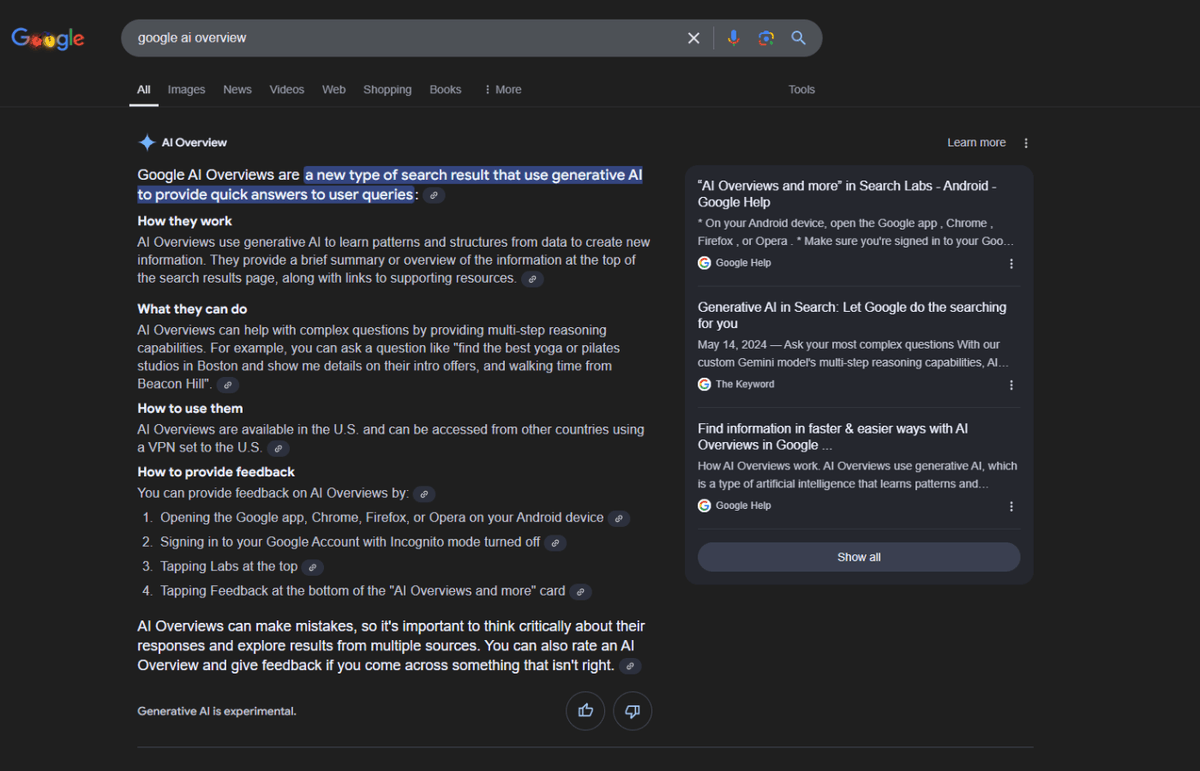Expand the More search filters menu
Image resolution: width=1200 pixels, height=771 pixels.
pos(502,90)
